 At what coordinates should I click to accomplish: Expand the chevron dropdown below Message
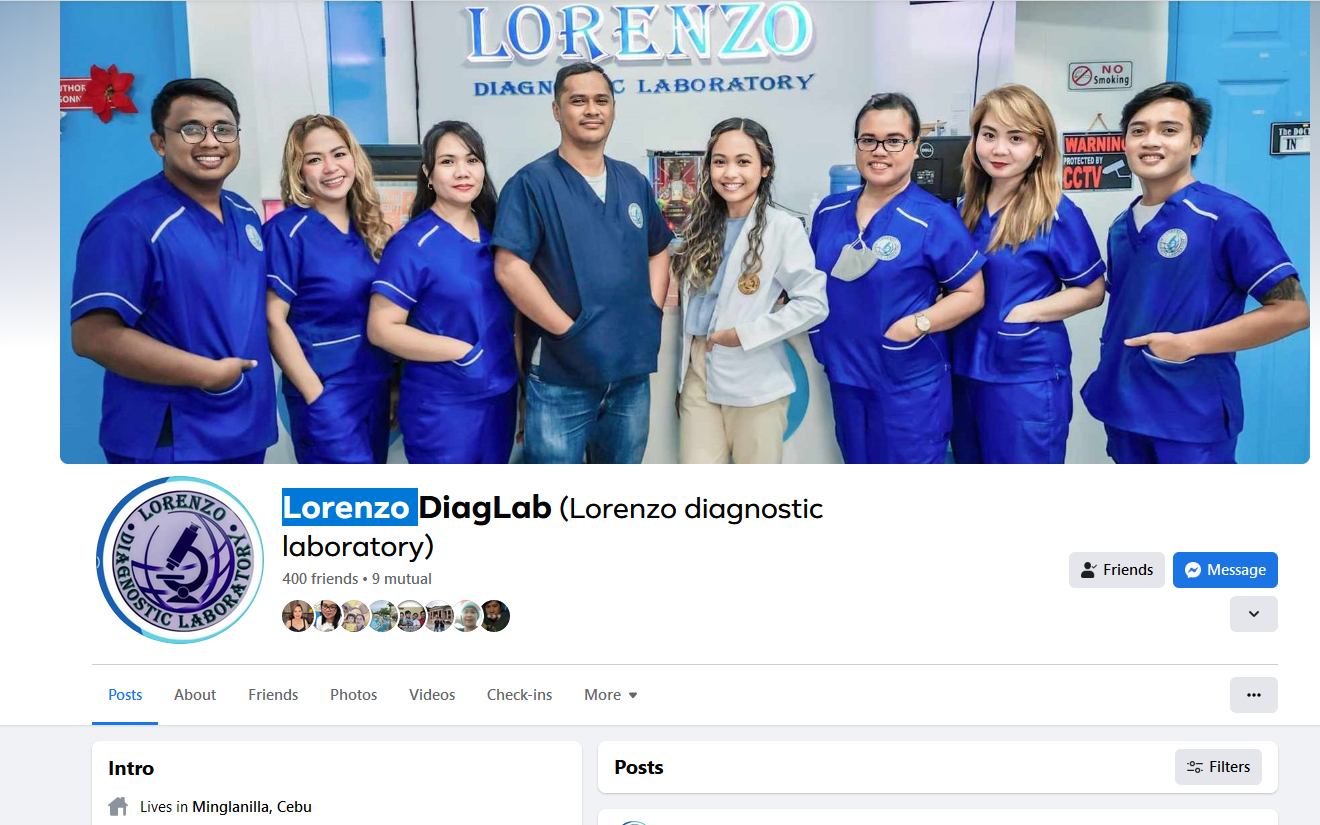coord(1254,614)
